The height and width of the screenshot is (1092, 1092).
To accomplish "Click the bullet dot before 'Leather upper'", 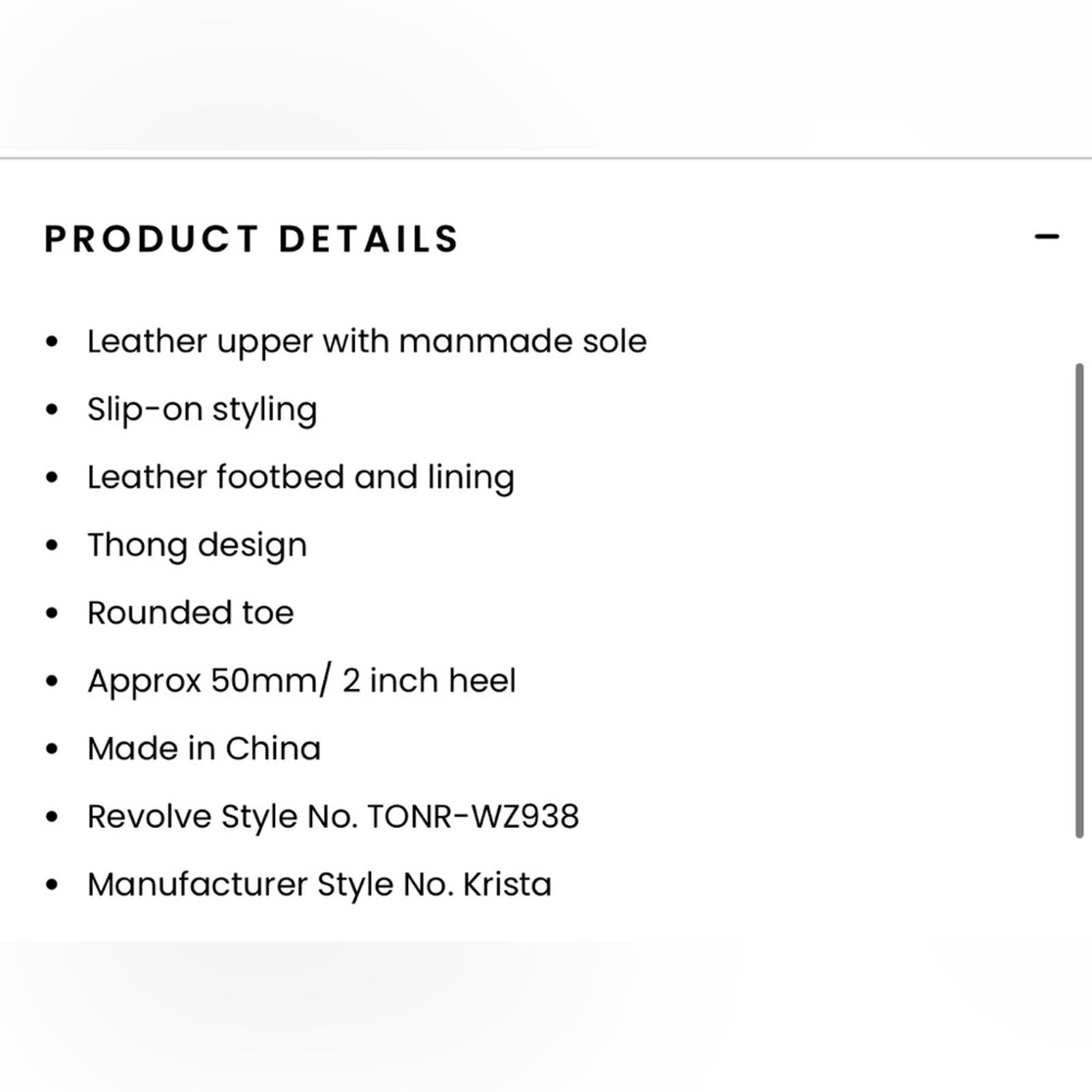I will [52, 341].
